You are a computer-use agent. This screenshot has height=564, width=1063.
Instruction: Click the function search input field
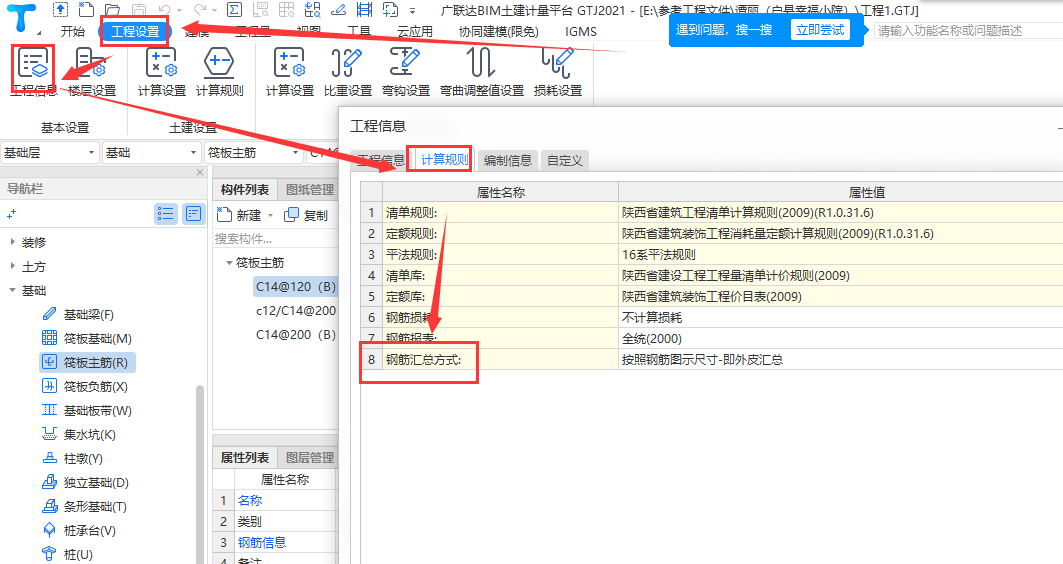coord(968,31)
